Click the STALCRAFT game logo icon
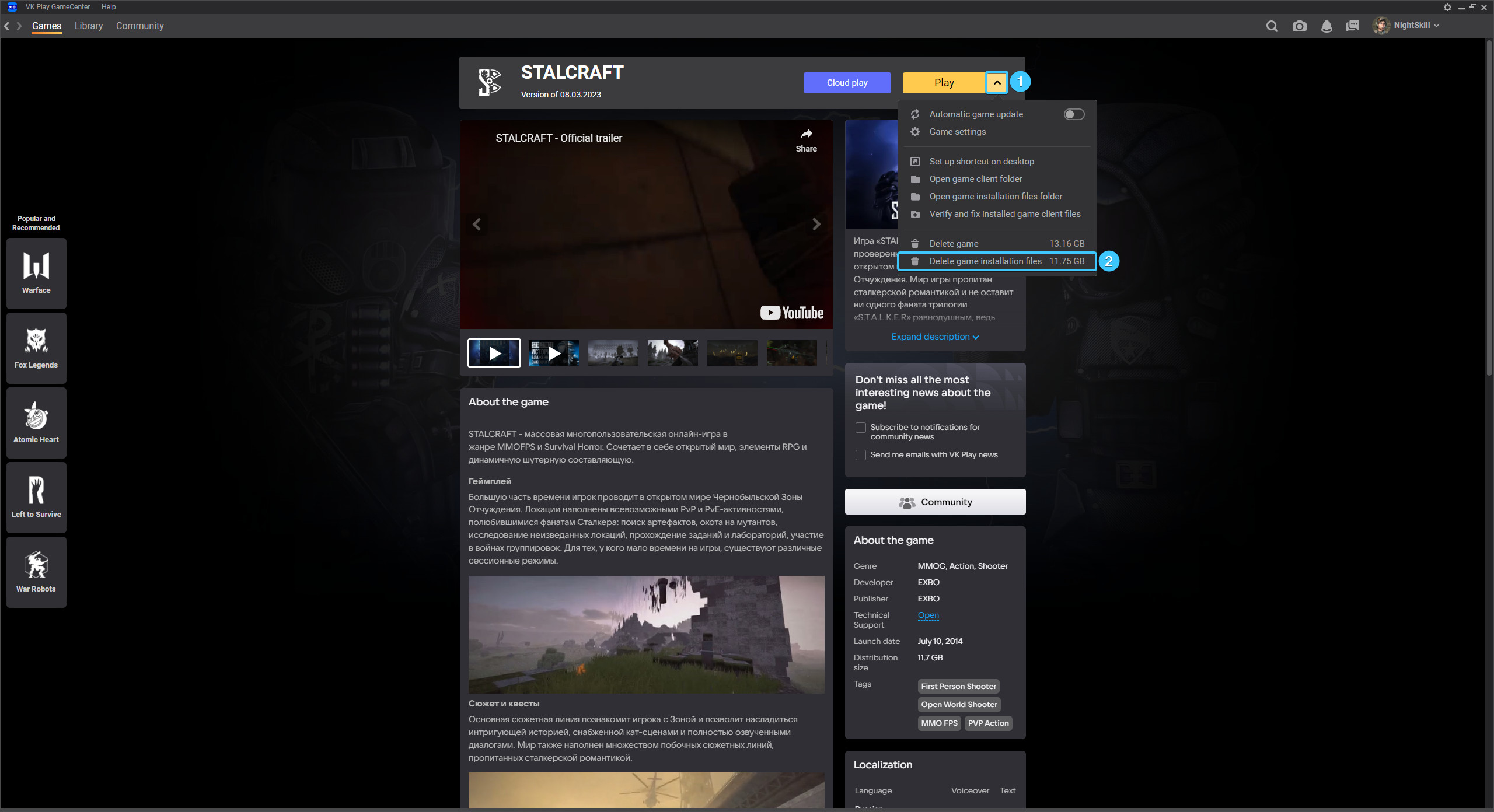 [x=490, y=82]
